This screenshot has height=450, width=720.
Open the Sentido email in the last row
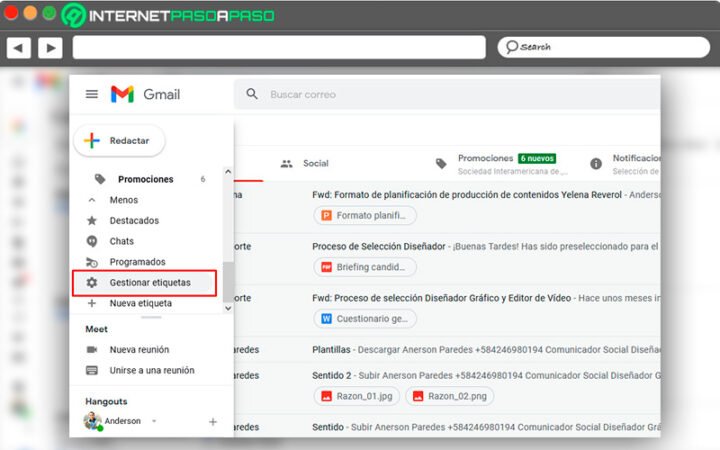tap(328, 427)
